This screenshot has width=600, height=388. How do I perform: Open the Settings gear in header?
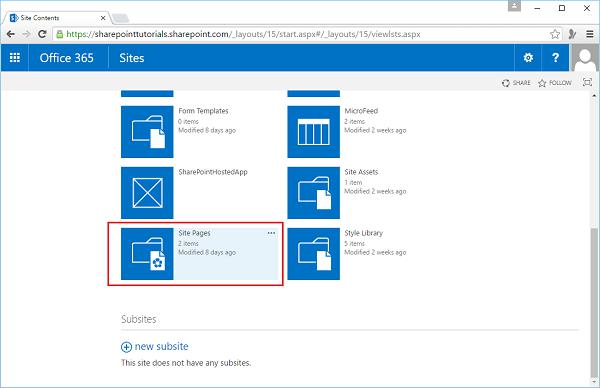coord(528,58)
